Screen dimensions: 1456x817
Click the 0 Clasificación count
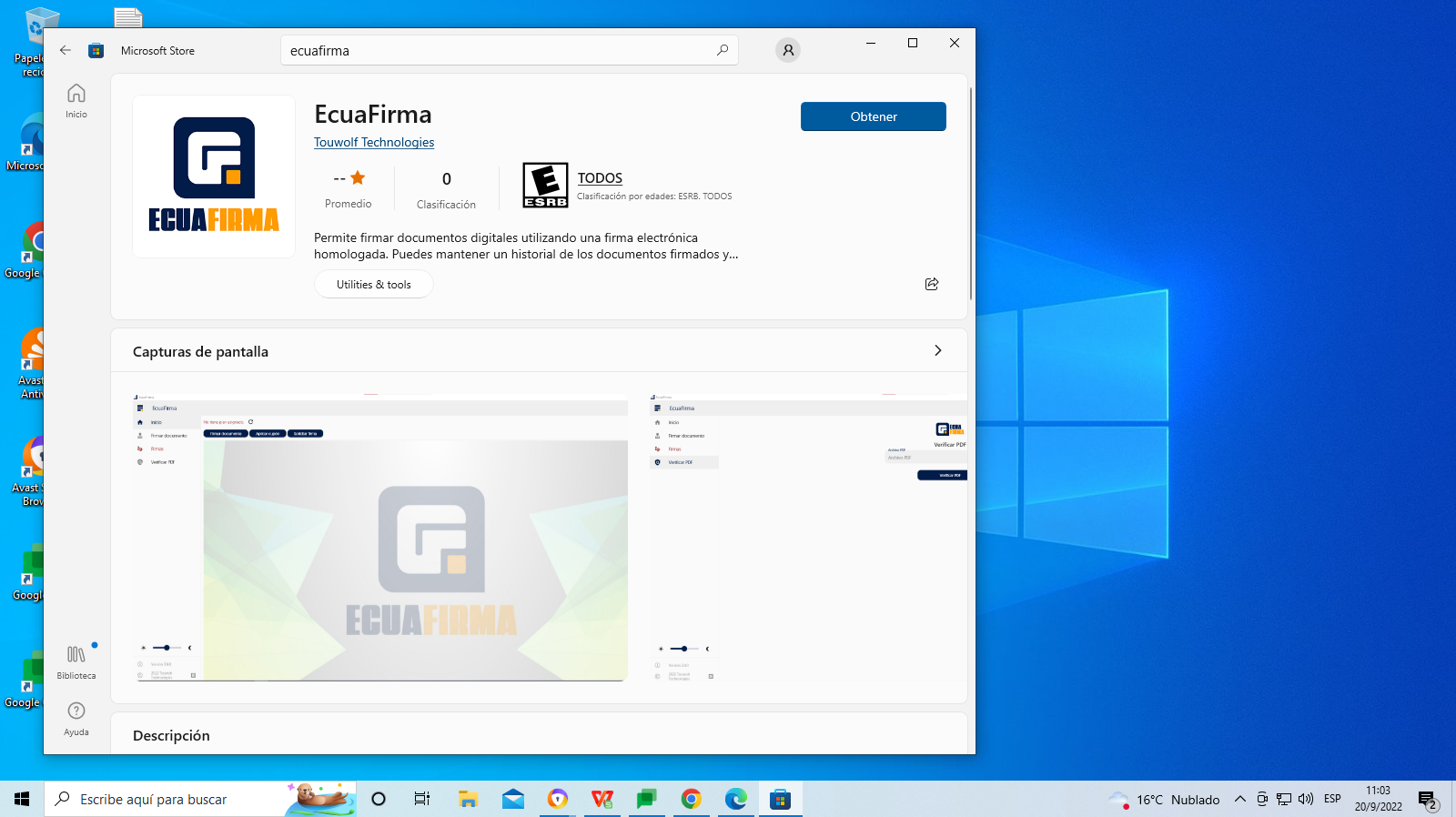[446, 190]
